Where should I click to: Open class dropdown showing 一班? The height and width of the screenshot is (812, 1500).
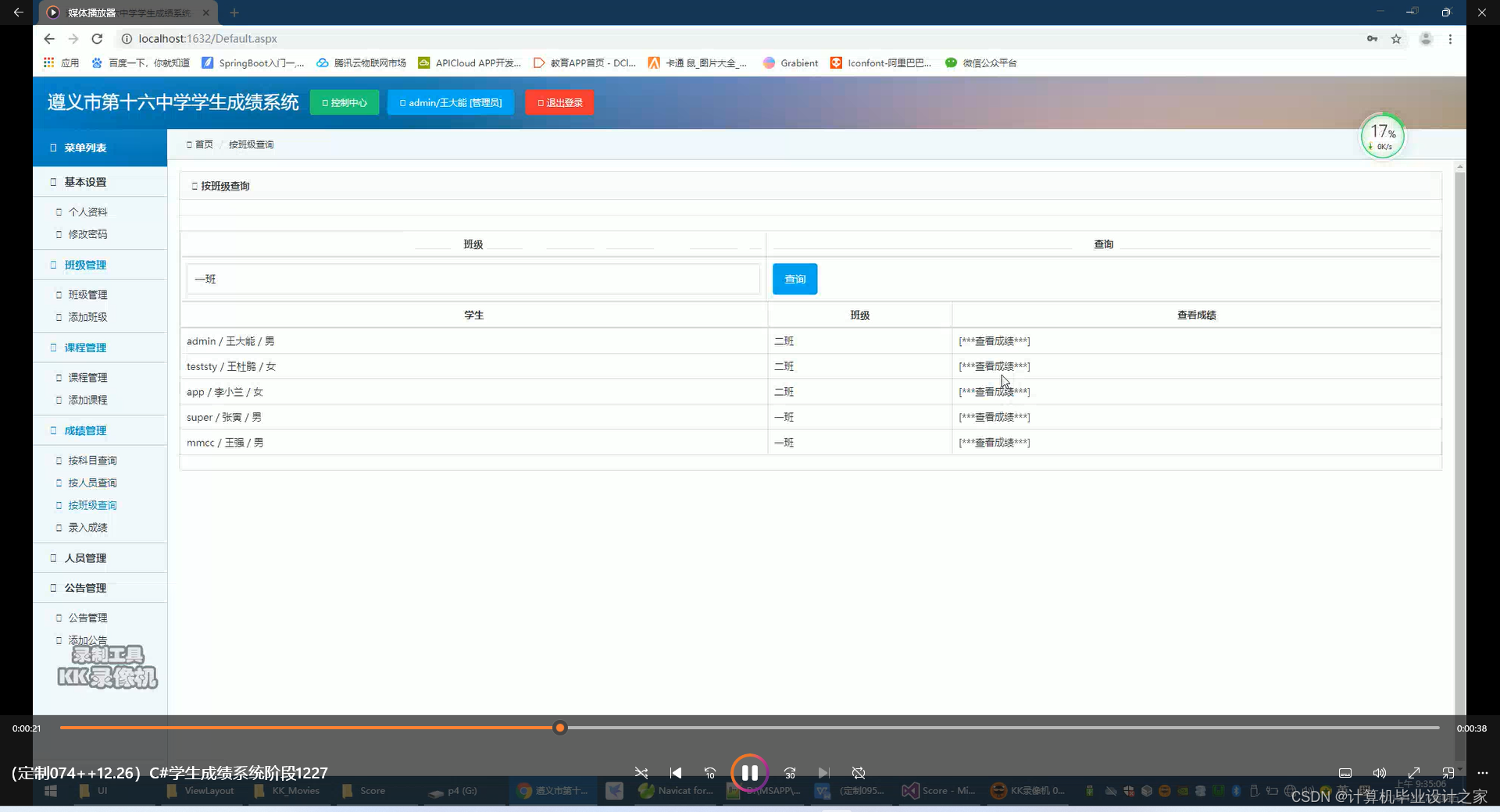(x=473, y=279)
